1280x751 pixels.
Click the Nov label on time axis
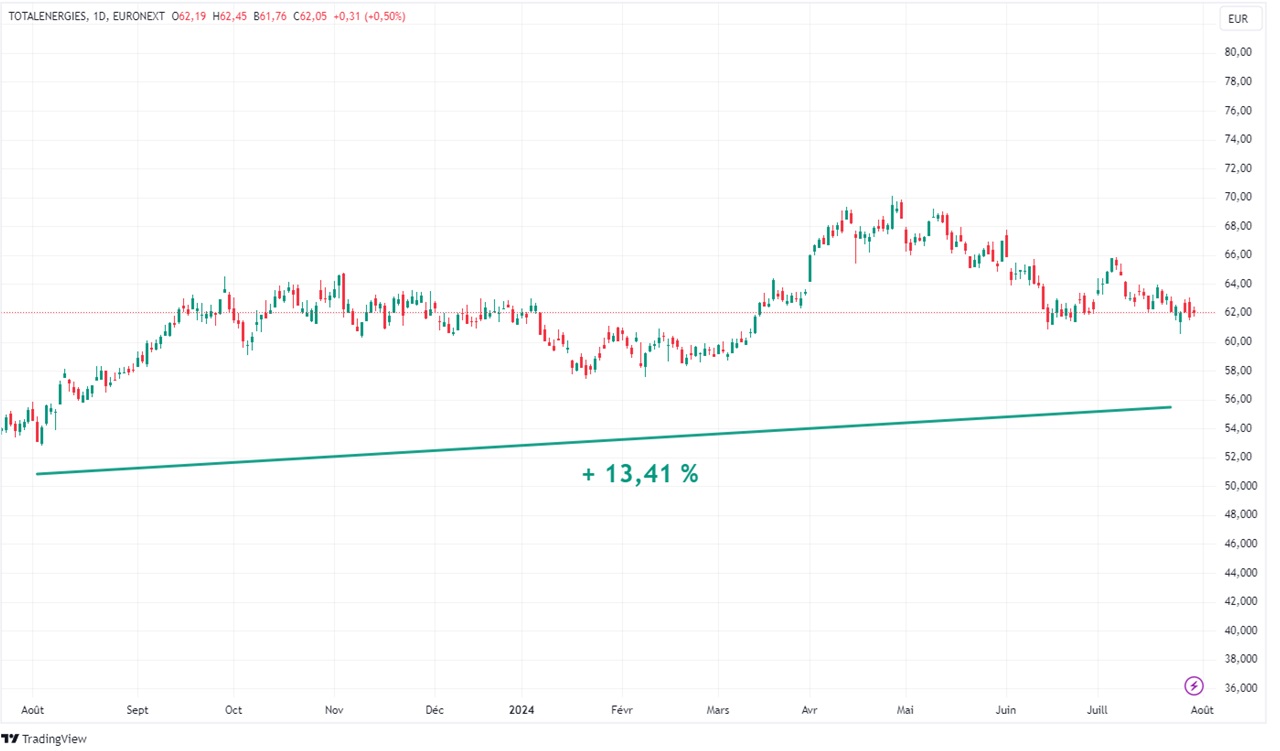[334, 710]
